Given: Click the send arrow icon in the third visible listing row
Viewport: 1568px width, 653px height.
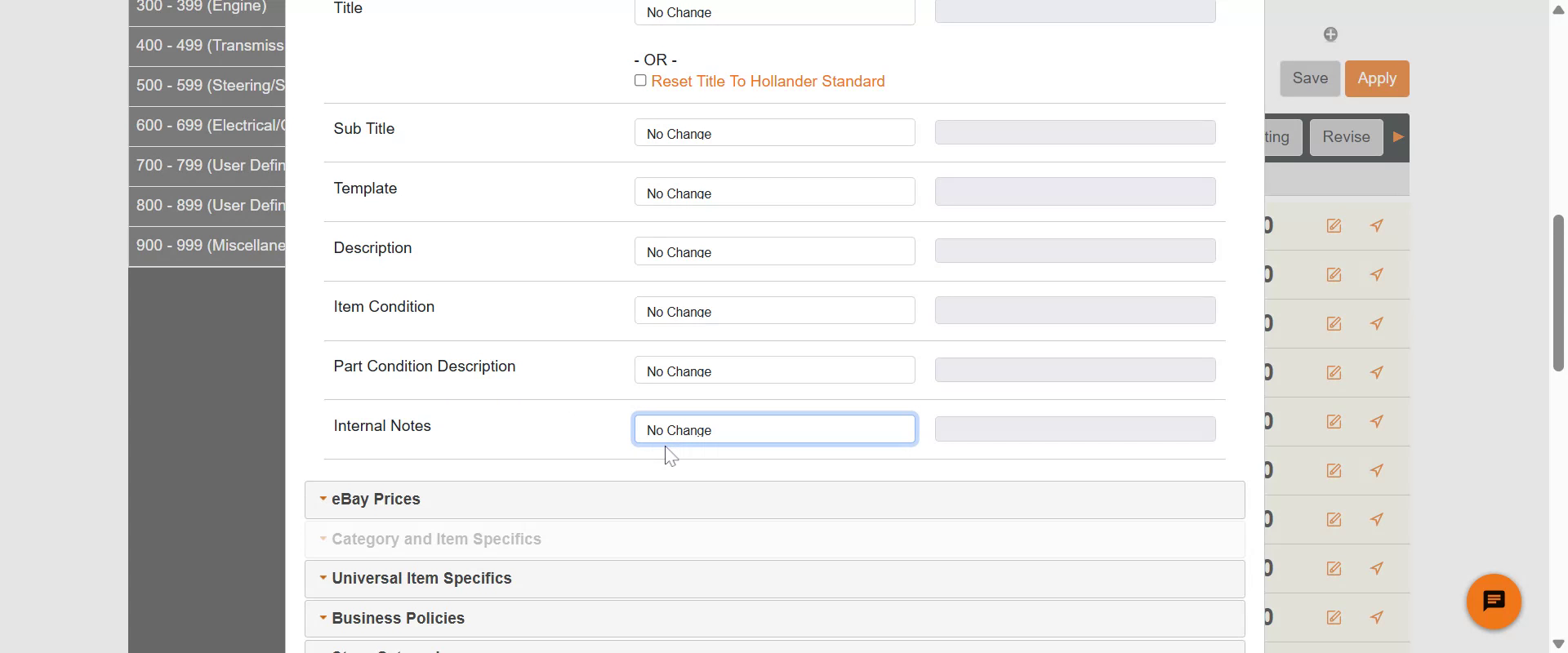Looking at the screenshot, I should tap(1377, 324).
